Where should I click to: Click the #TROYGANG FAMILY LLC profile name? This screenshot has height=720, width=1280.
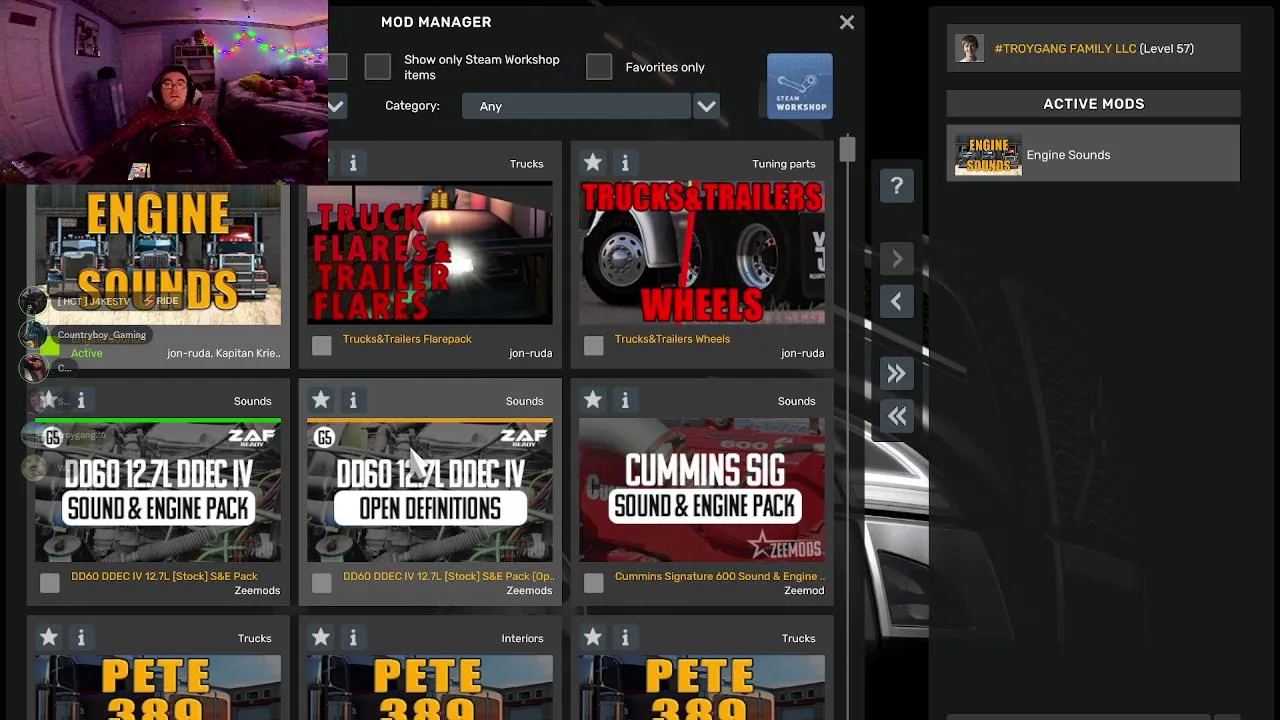1065,48
